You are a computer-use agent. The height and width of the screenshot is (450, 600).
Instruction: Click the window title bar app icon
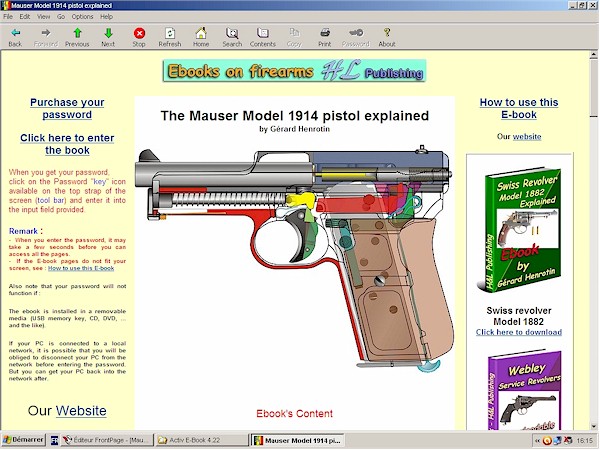[x=6, y=5]
